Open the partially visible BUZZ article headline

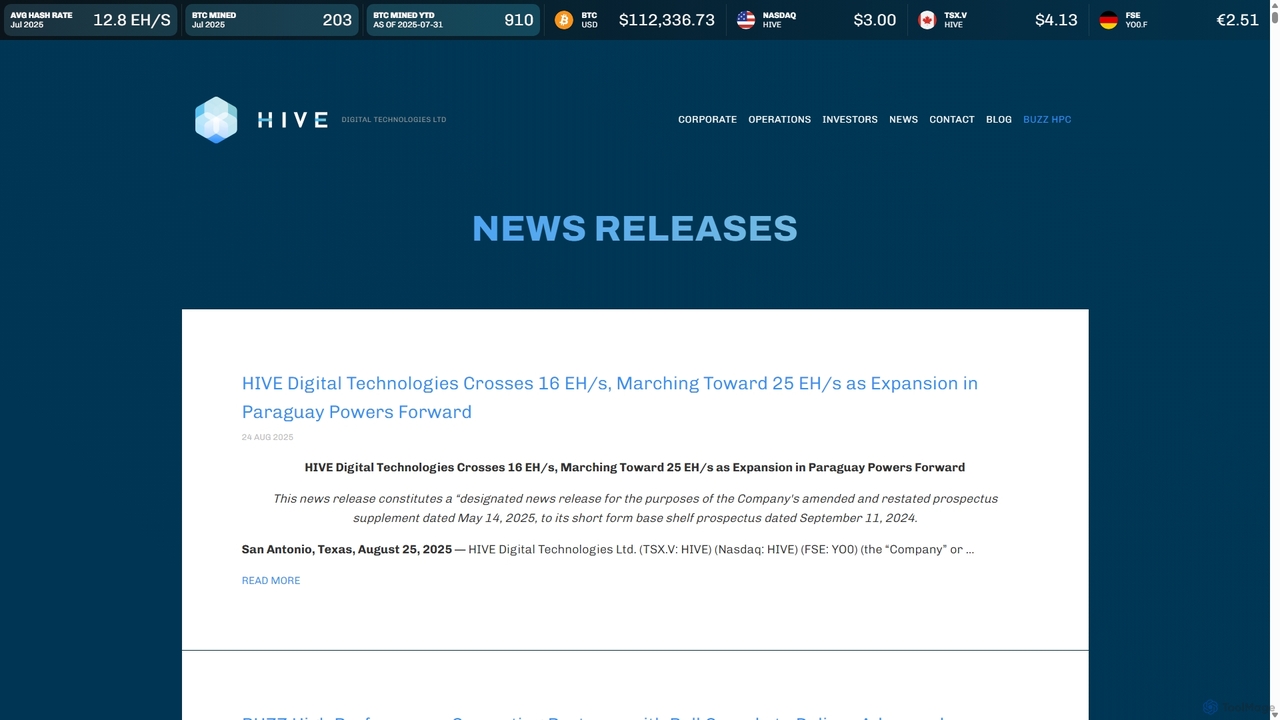tap(593, 716)
